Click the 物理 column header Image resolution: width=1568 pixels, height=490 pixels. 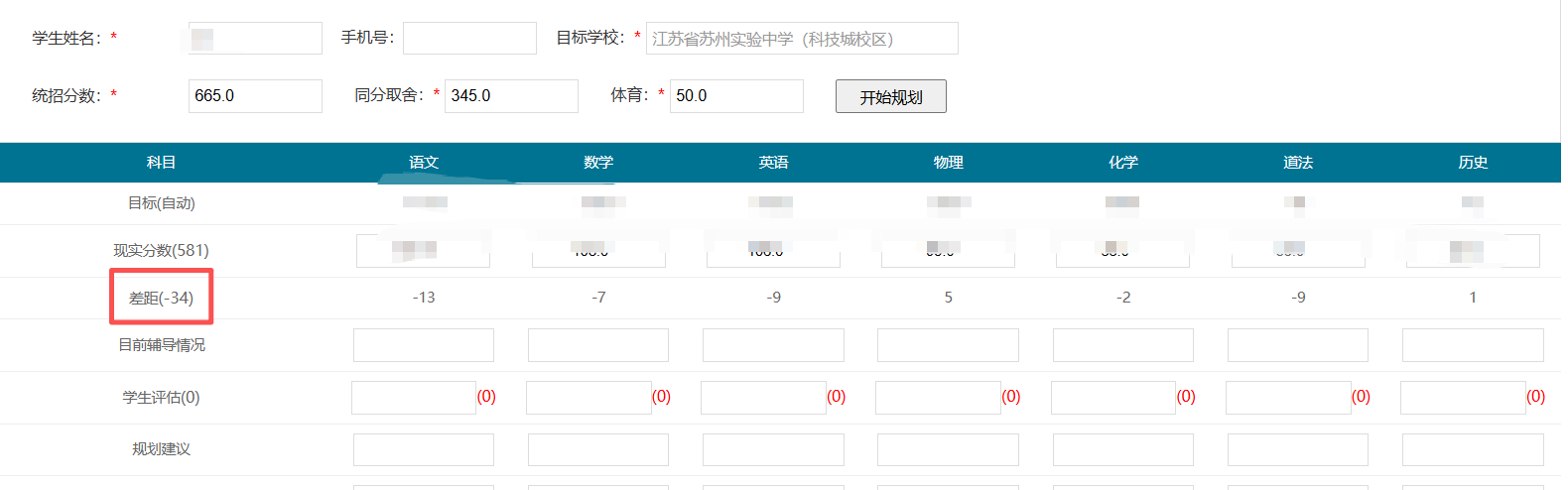click(x=949, y=163)
